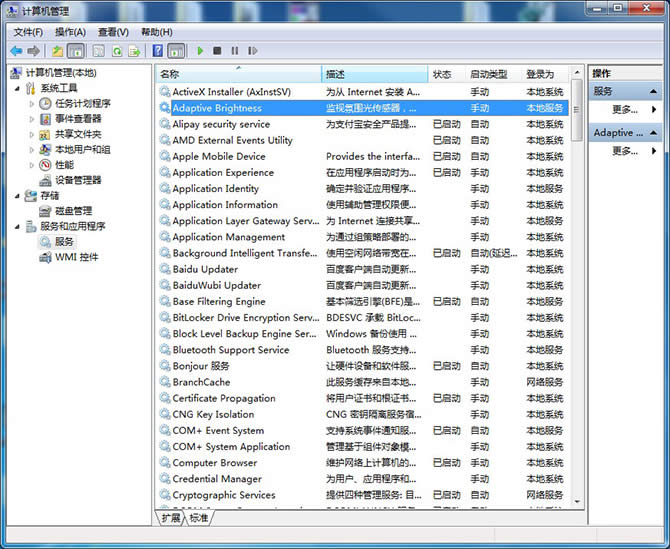Click the Refresh toolbar icon
This screenshot has width=670, height=549.
[117, 50]
